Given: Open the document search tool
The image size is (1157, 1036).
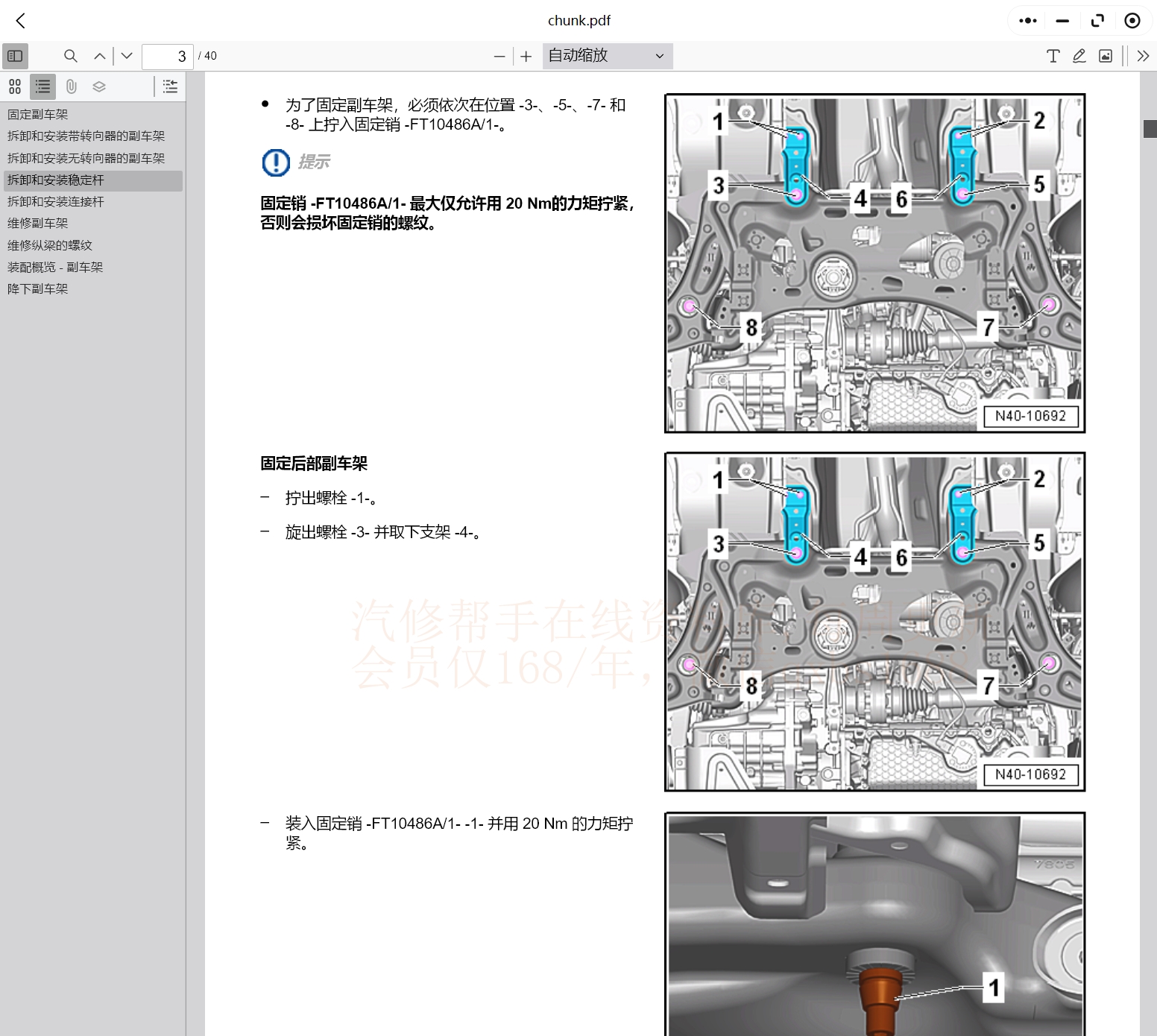Looking at the screenshot, I should click(70, 56).
